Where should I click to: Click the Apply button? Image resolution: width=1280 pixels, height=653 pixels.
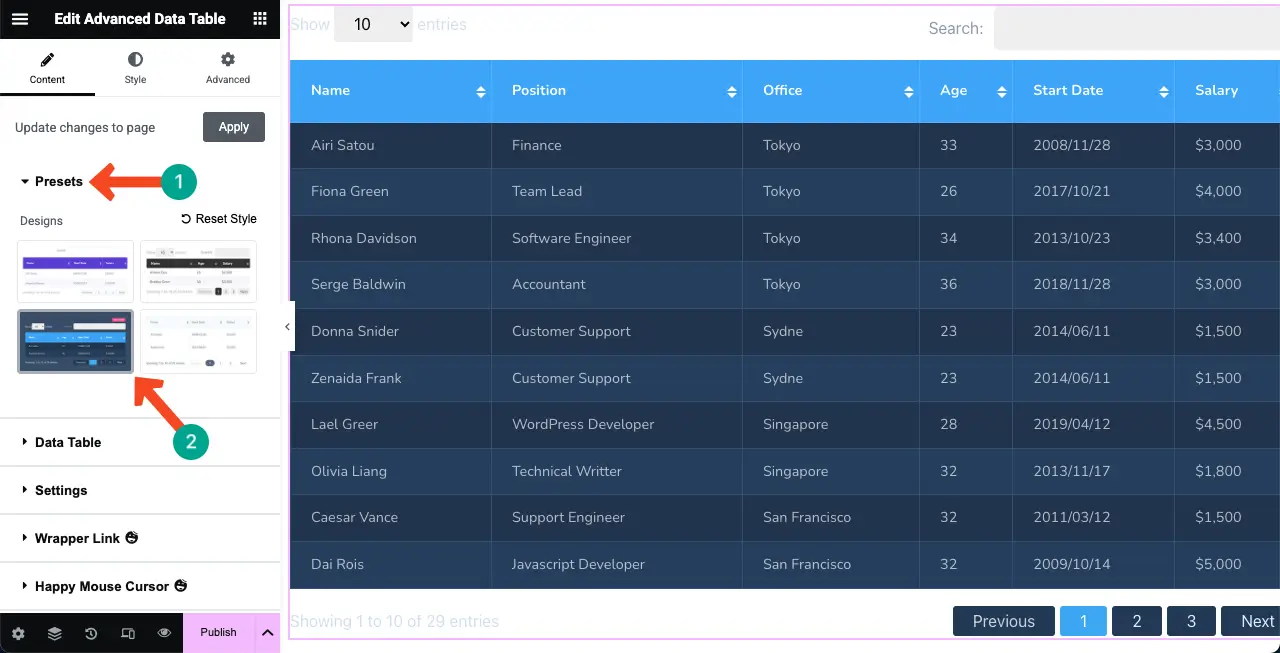pyautogui.click(x=234, y=127)
